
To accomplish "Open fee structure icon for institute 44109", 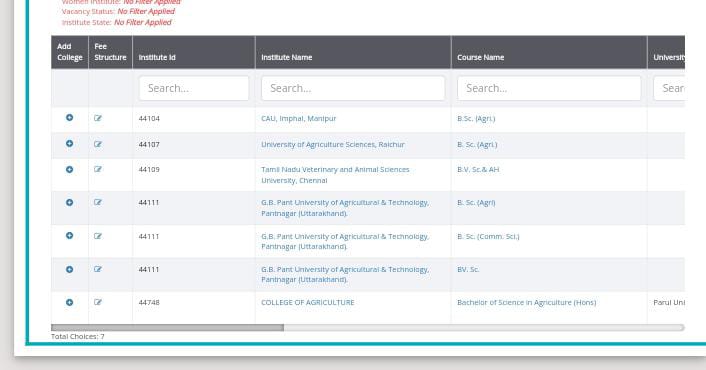I will click(98, 169).
